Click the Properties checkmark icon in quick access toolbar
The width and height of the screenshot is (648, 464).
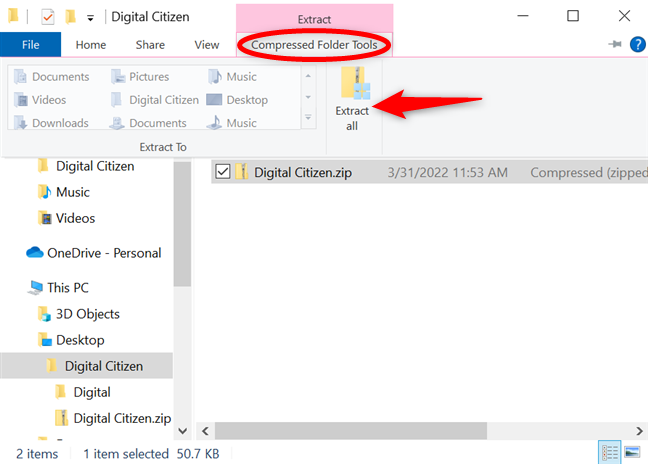tap(48, 17)
